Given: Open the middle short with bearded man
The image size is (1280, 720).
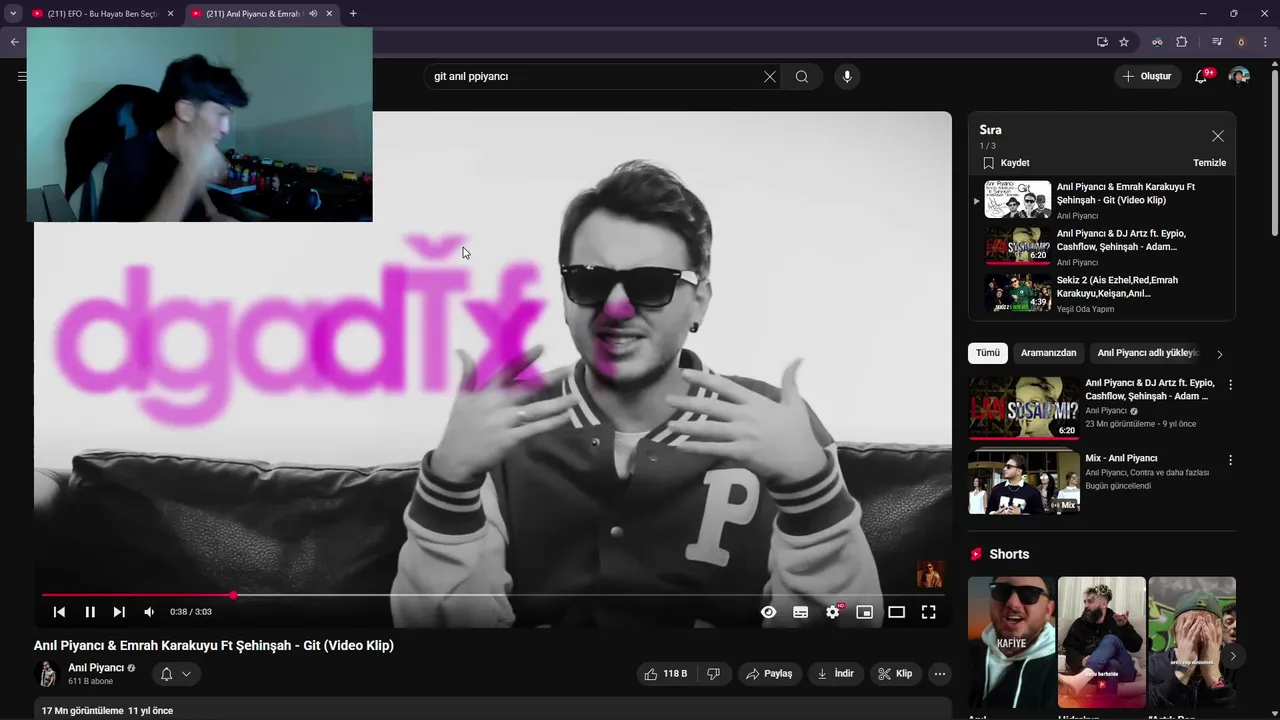Looking at the screenshot, I should tap(1102, 642).
